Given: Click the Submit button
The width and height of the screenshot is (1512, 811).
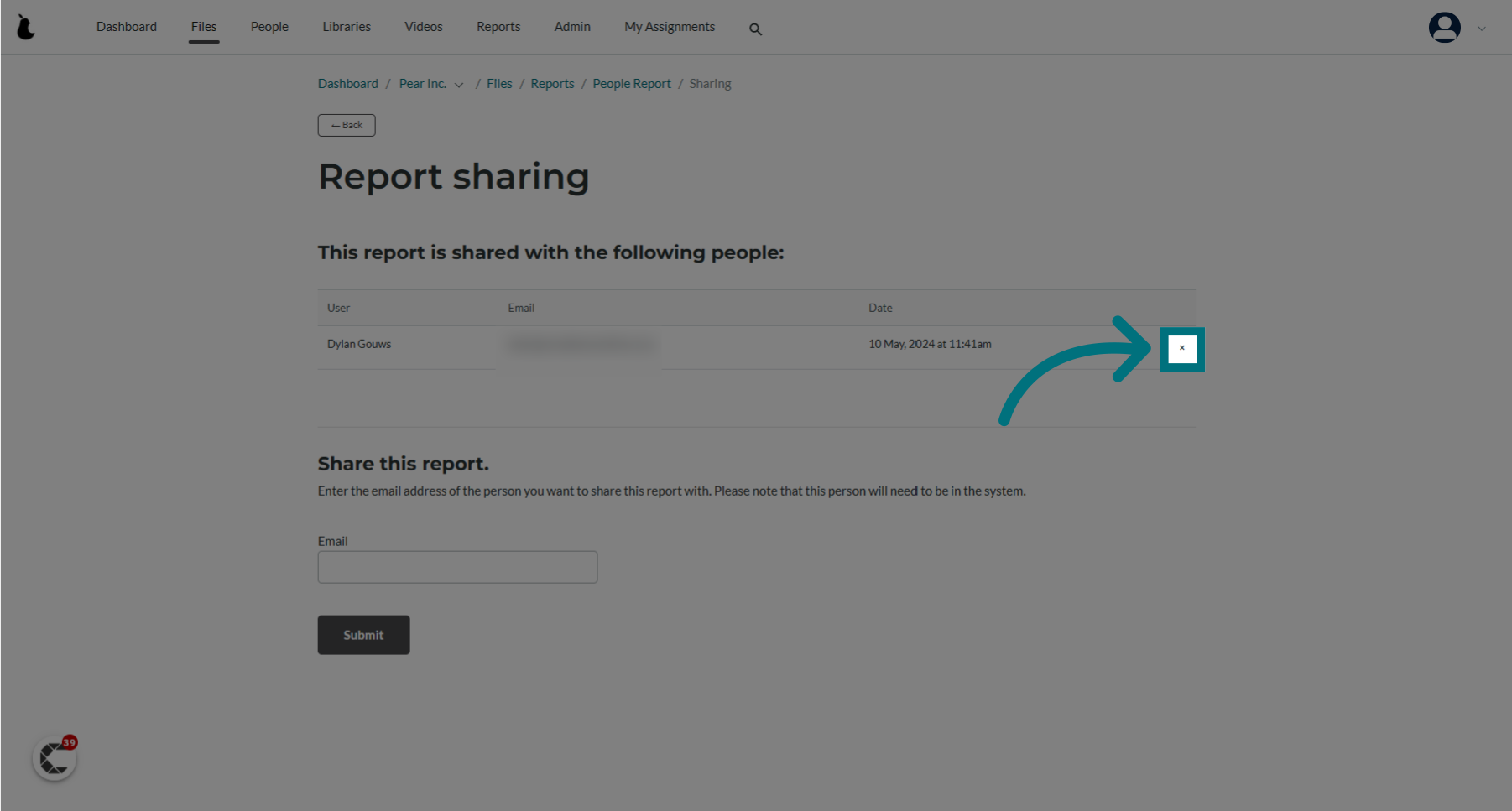Looking at the screenshot, I should click(x=363, y=635).
